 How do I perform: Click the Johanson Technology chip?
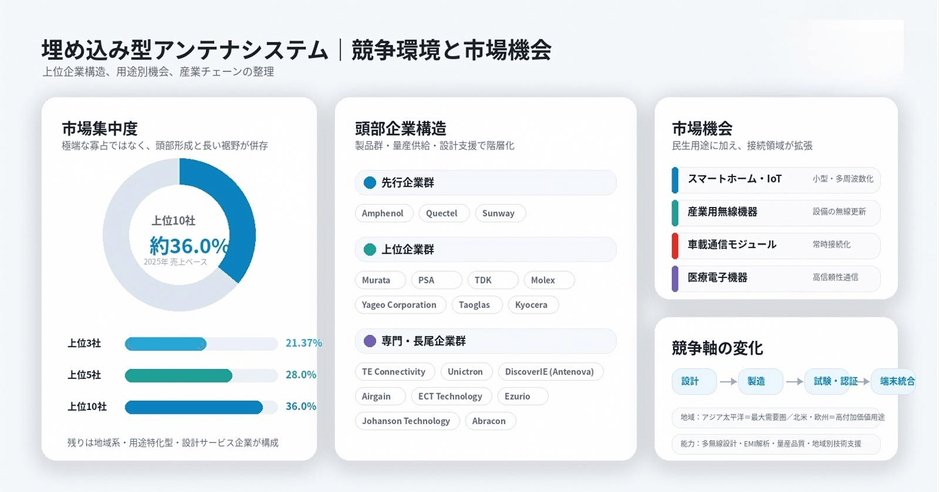(x=407, y=421)
